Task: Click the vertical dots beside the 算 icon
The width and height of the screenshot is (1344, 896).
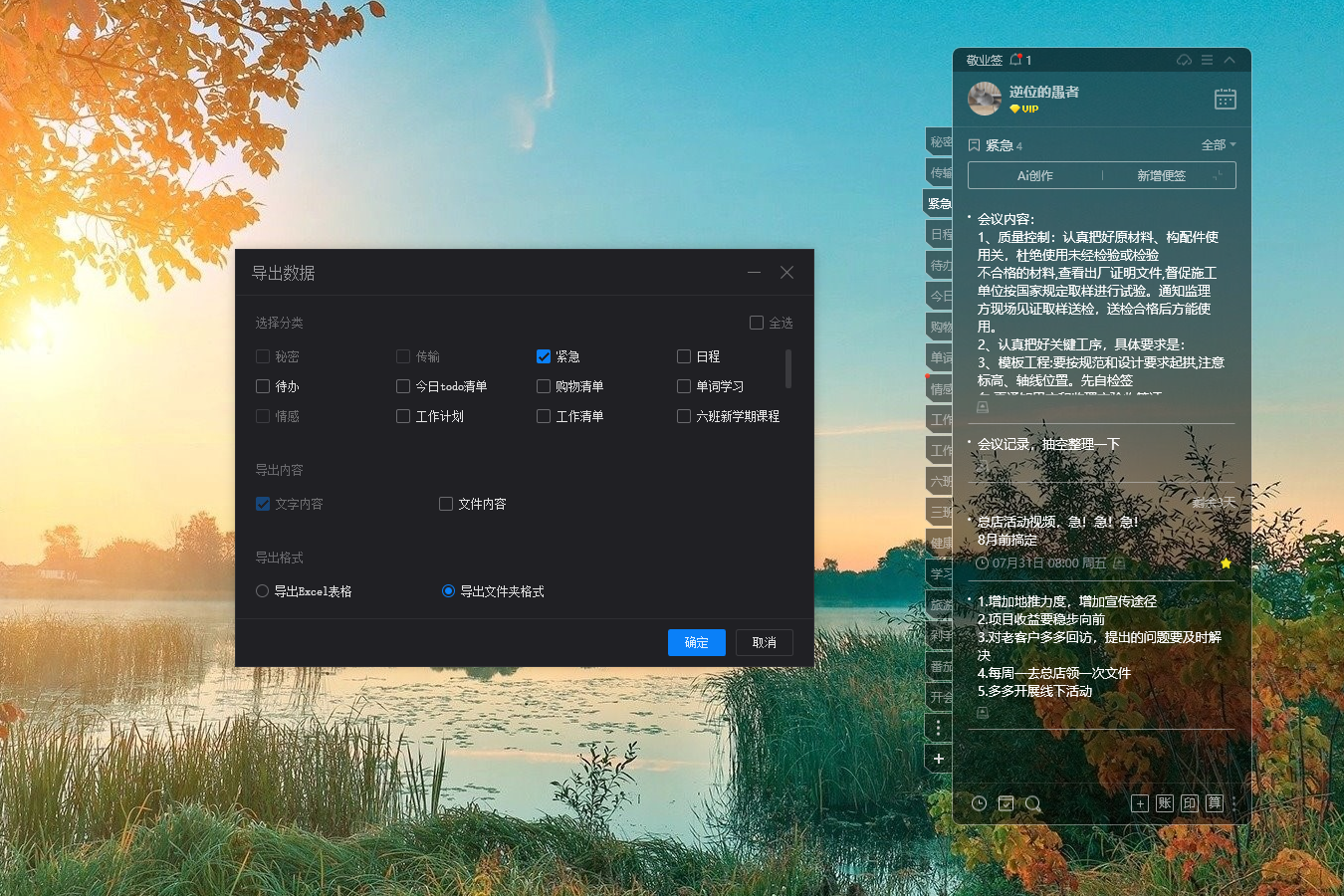Action: [1234, 803]
